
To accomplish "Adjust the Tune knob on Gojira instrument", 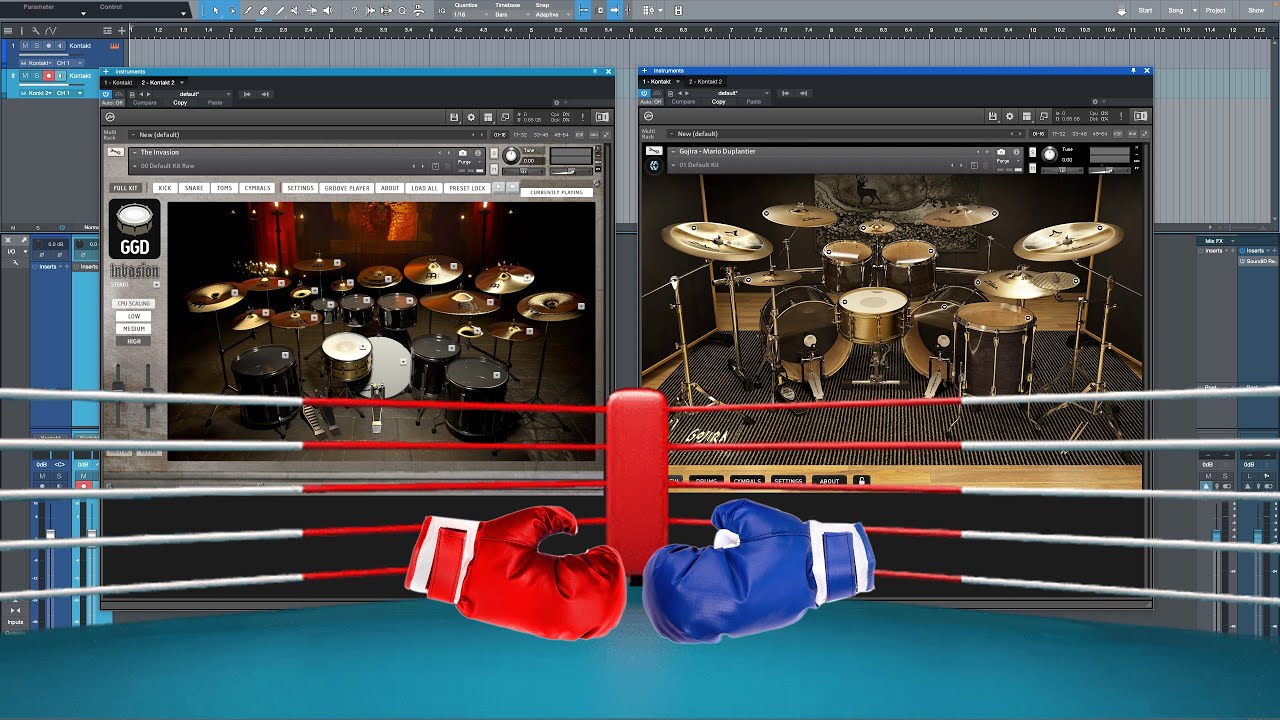I will (x=1049, y=154).
